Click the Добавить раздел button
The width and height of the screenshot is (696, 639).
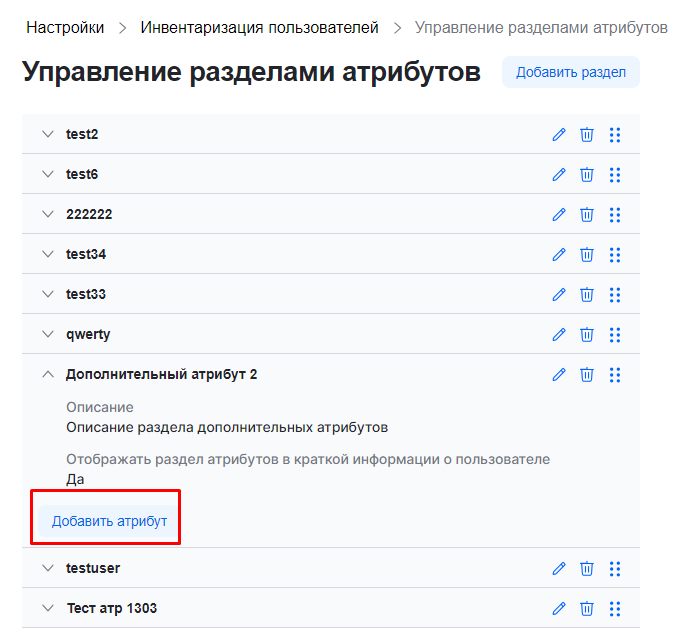[570, 72]
